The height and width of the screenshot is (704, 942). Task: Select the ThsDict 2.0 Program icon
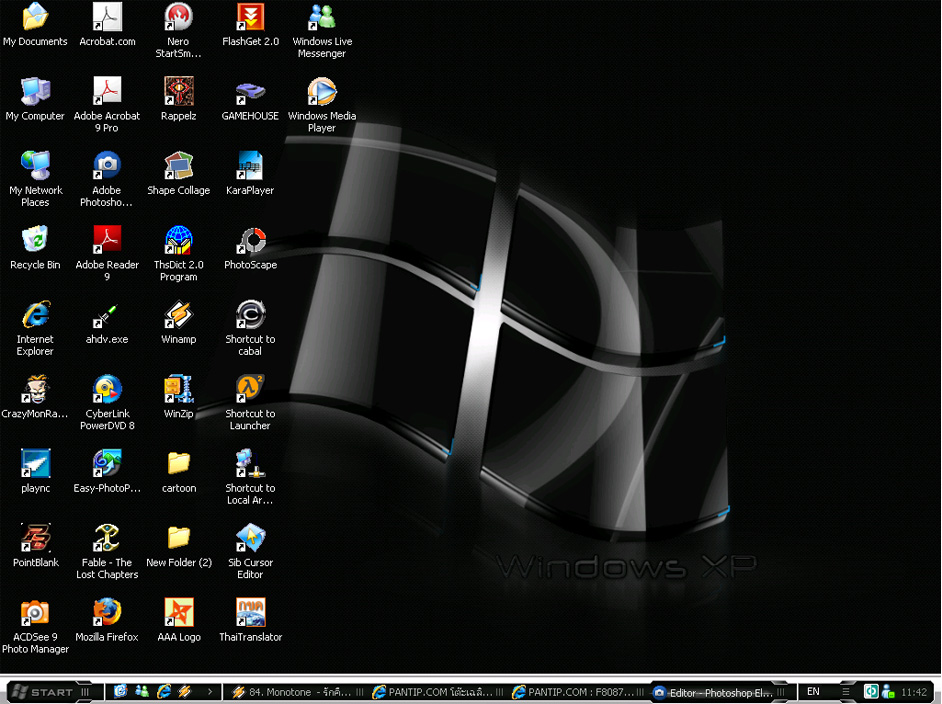tap(178, 253)
